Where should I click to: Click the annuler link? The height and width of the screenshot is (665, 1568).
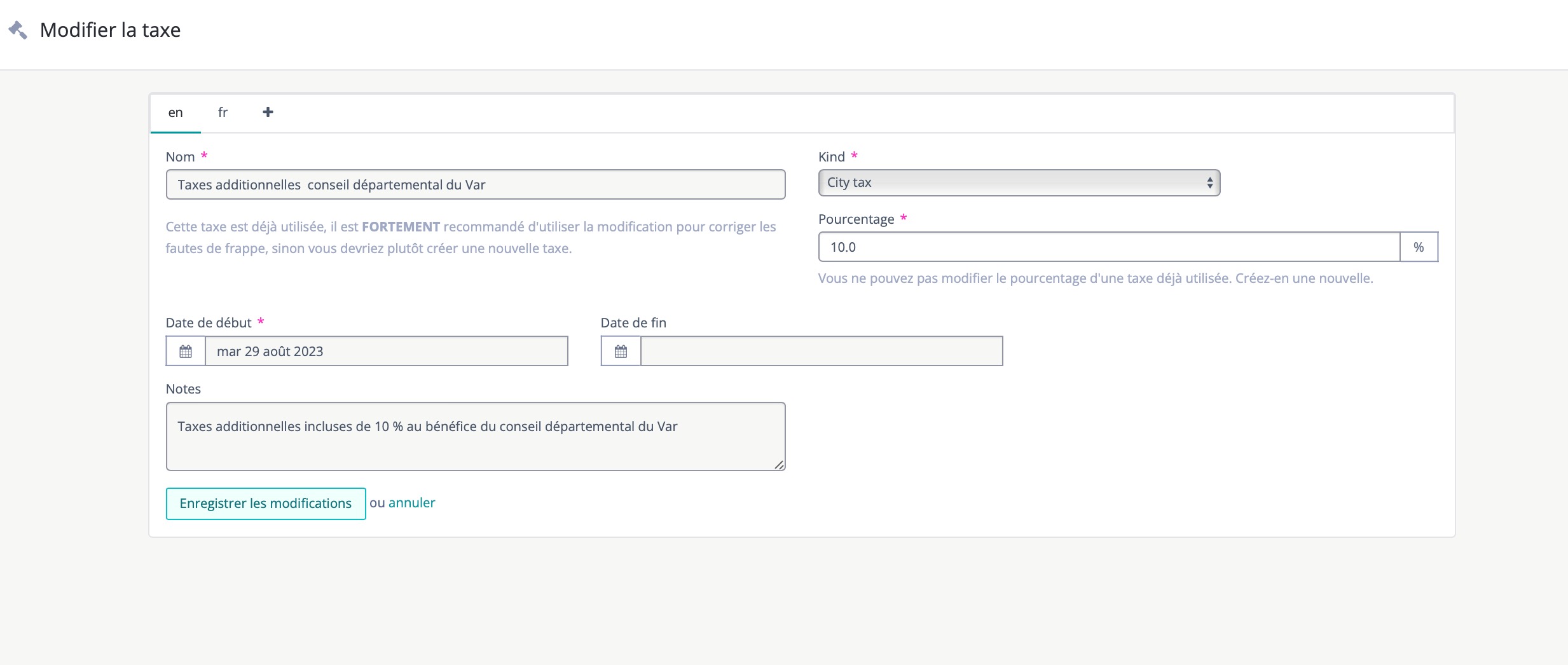(411, 503)
